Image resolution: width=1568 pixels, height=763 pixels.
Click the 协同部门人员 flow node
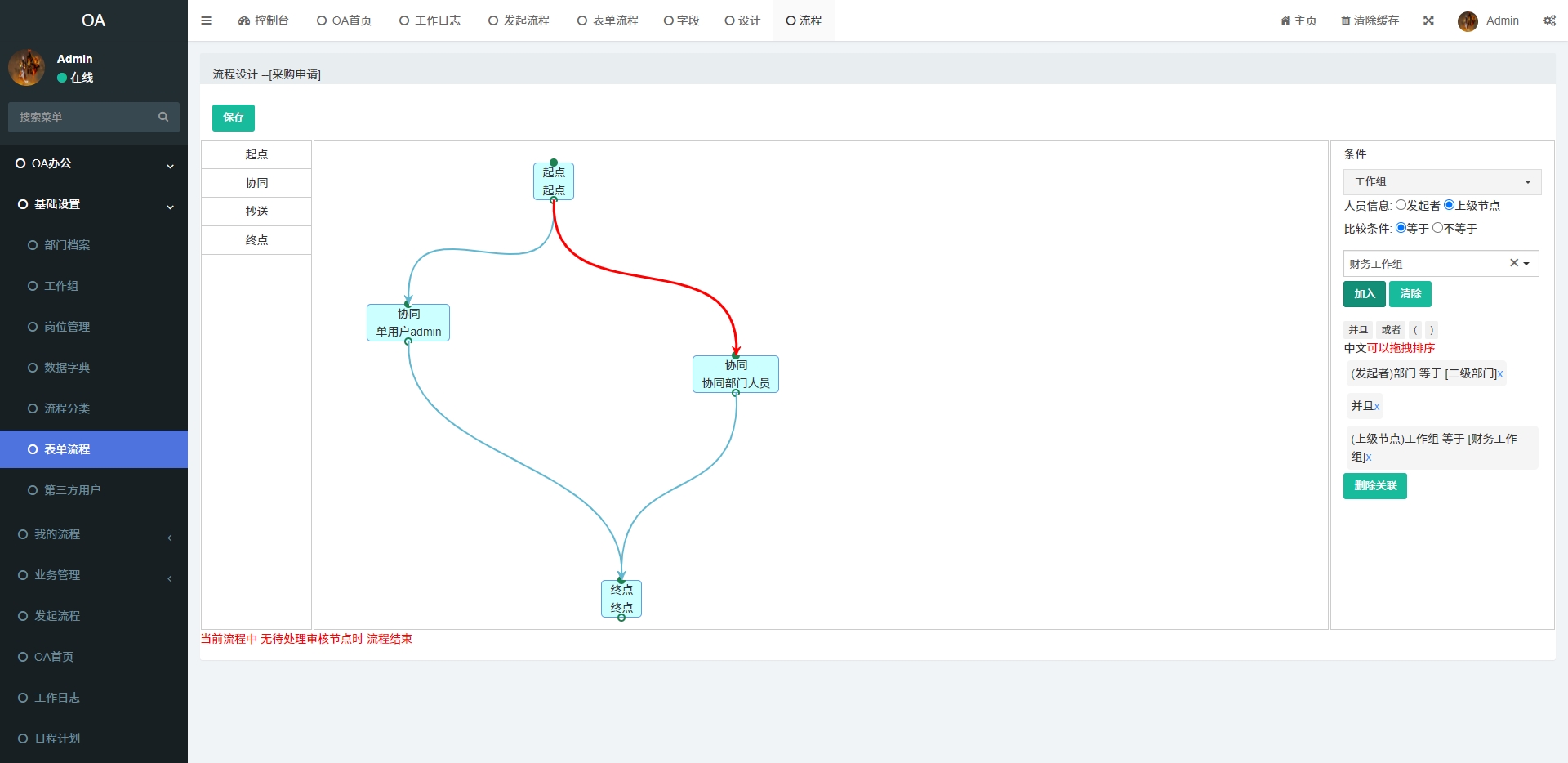tap(735, 374)
